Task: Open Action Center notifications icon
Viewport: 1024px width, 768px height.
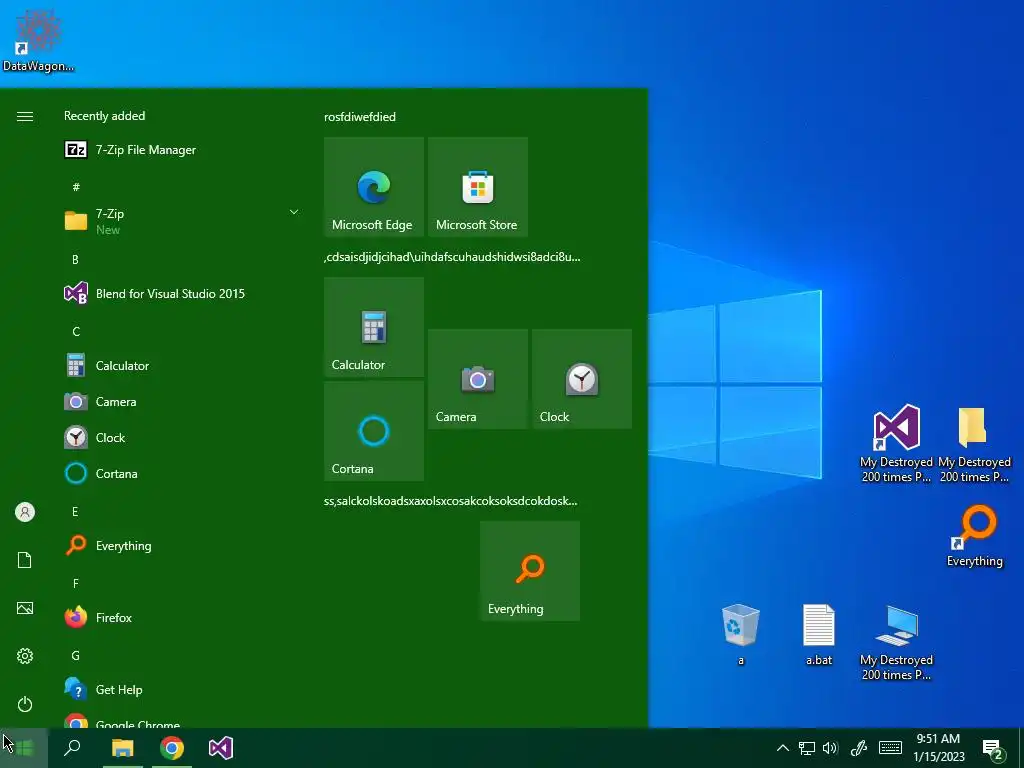Action: (994, 748)
